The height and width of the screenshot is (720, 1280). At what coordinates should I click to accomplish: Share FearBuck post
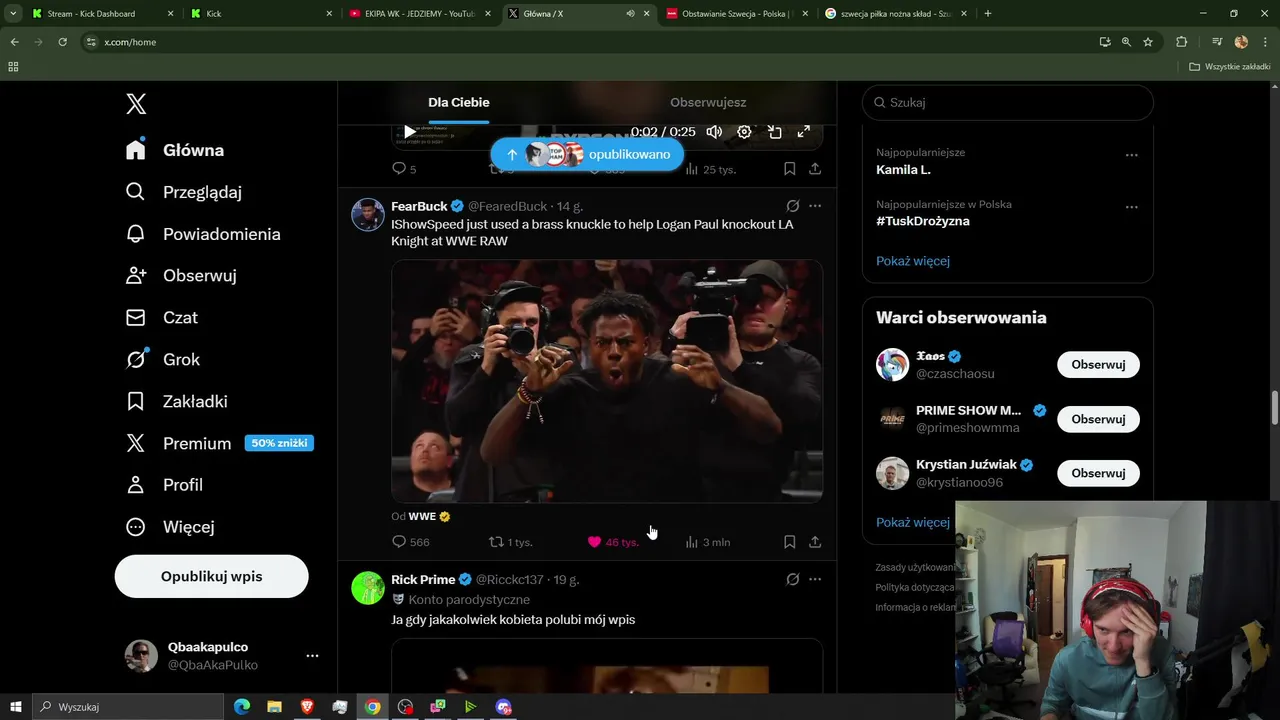[x=815, y=542]
